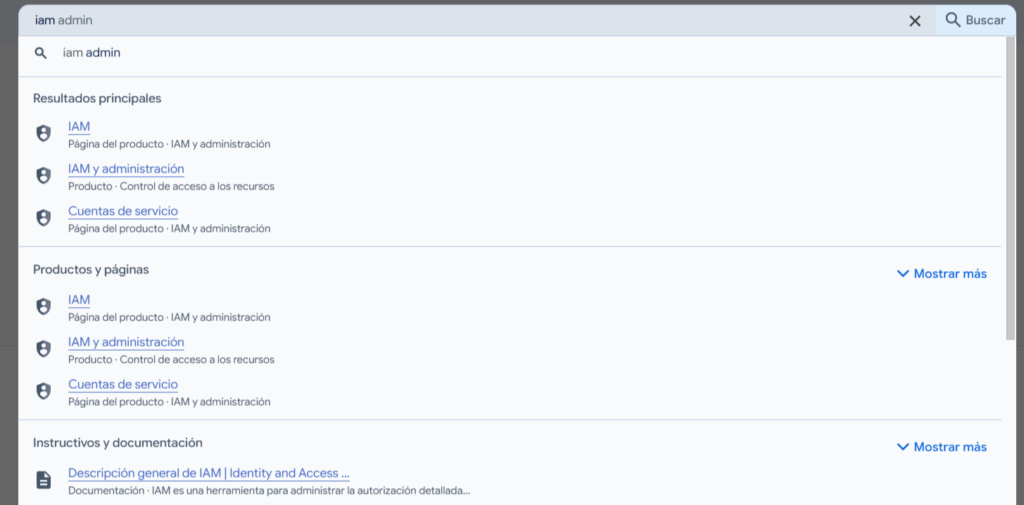This screenshot has height=505, width=1024.
Task: Click the 'Instructivos y documentación' heading
Action: (118, 443)
